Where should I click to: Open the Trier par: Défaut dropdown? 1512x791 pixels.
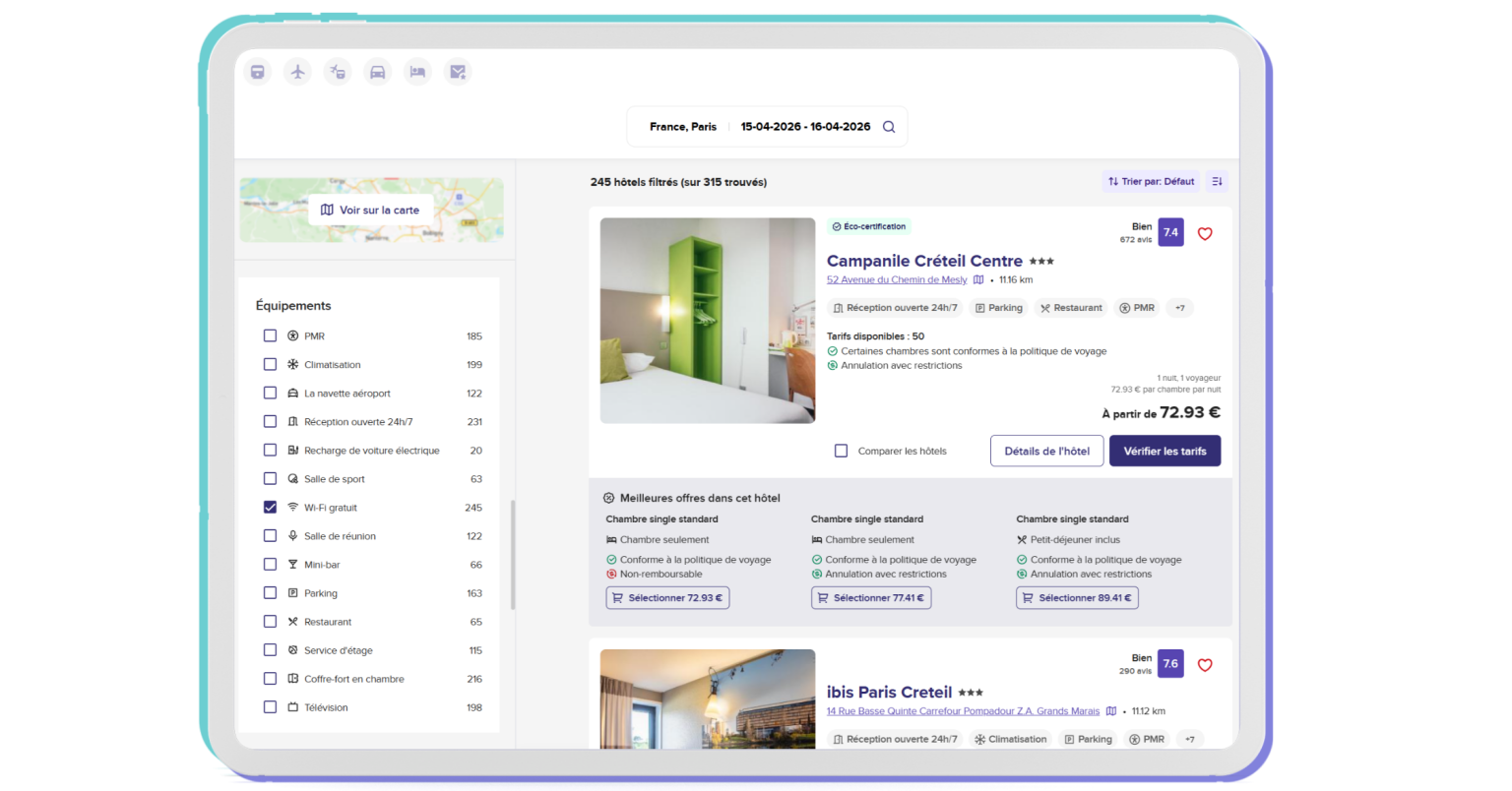pos(1151,181)
